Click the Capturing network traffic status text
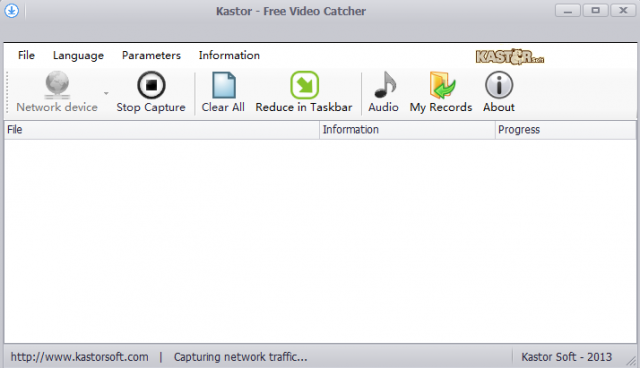 (x=240, y=357)
